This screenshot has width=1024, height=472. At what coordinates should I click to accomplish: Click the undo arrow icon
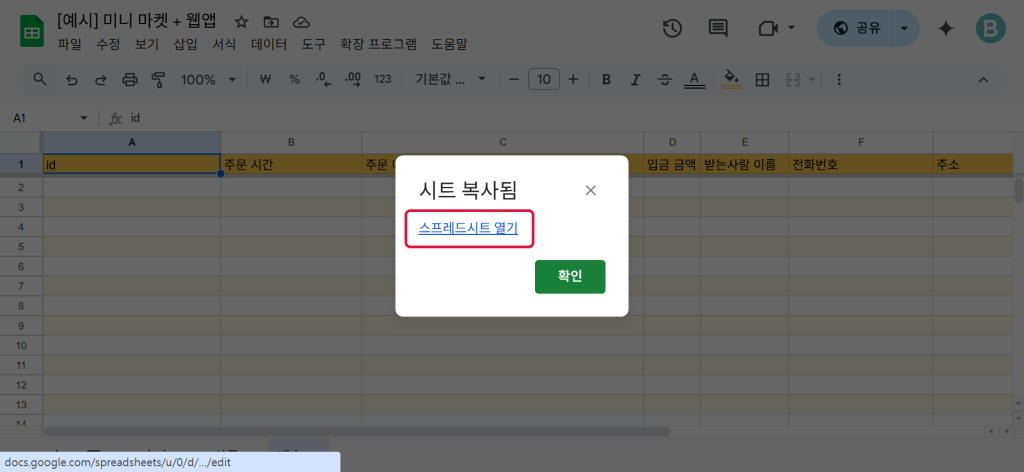click(x=71, y=79)
